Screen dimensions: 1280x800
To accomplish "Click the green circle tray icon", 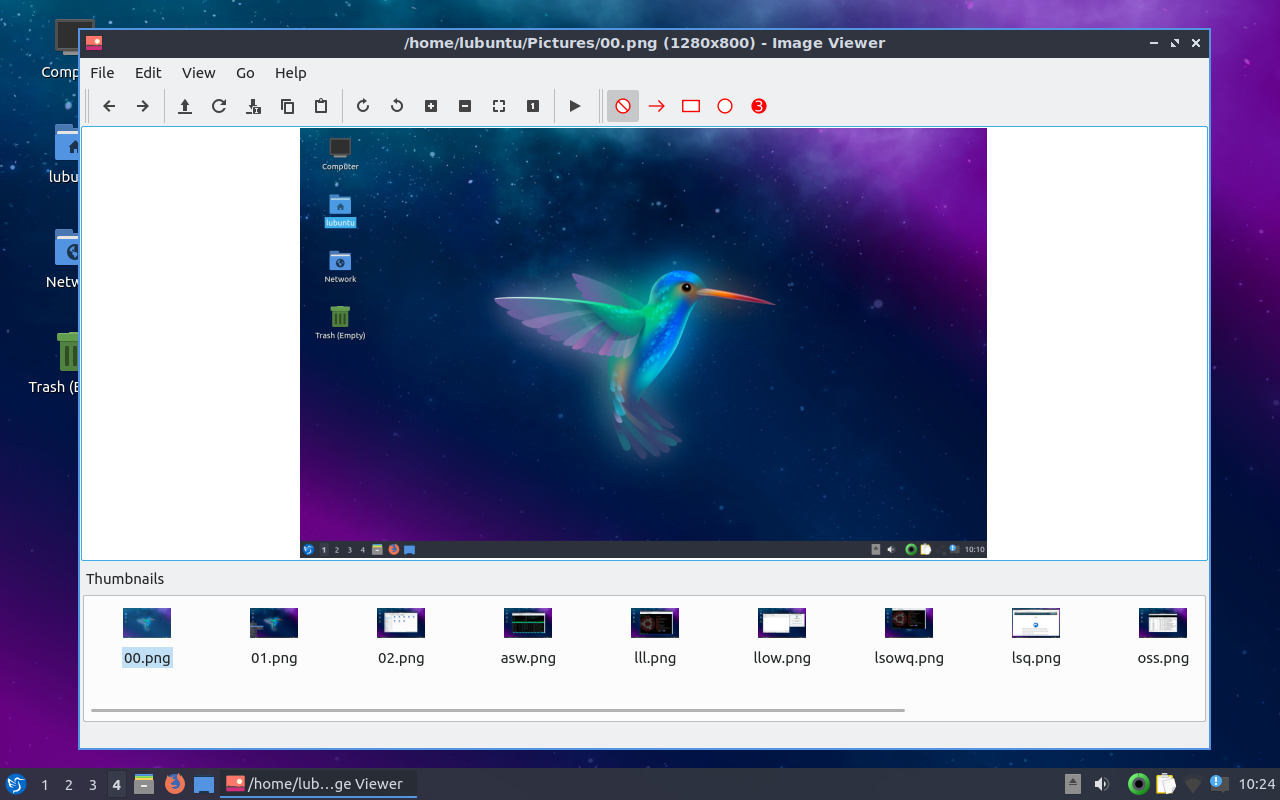I will point(1138,784).
